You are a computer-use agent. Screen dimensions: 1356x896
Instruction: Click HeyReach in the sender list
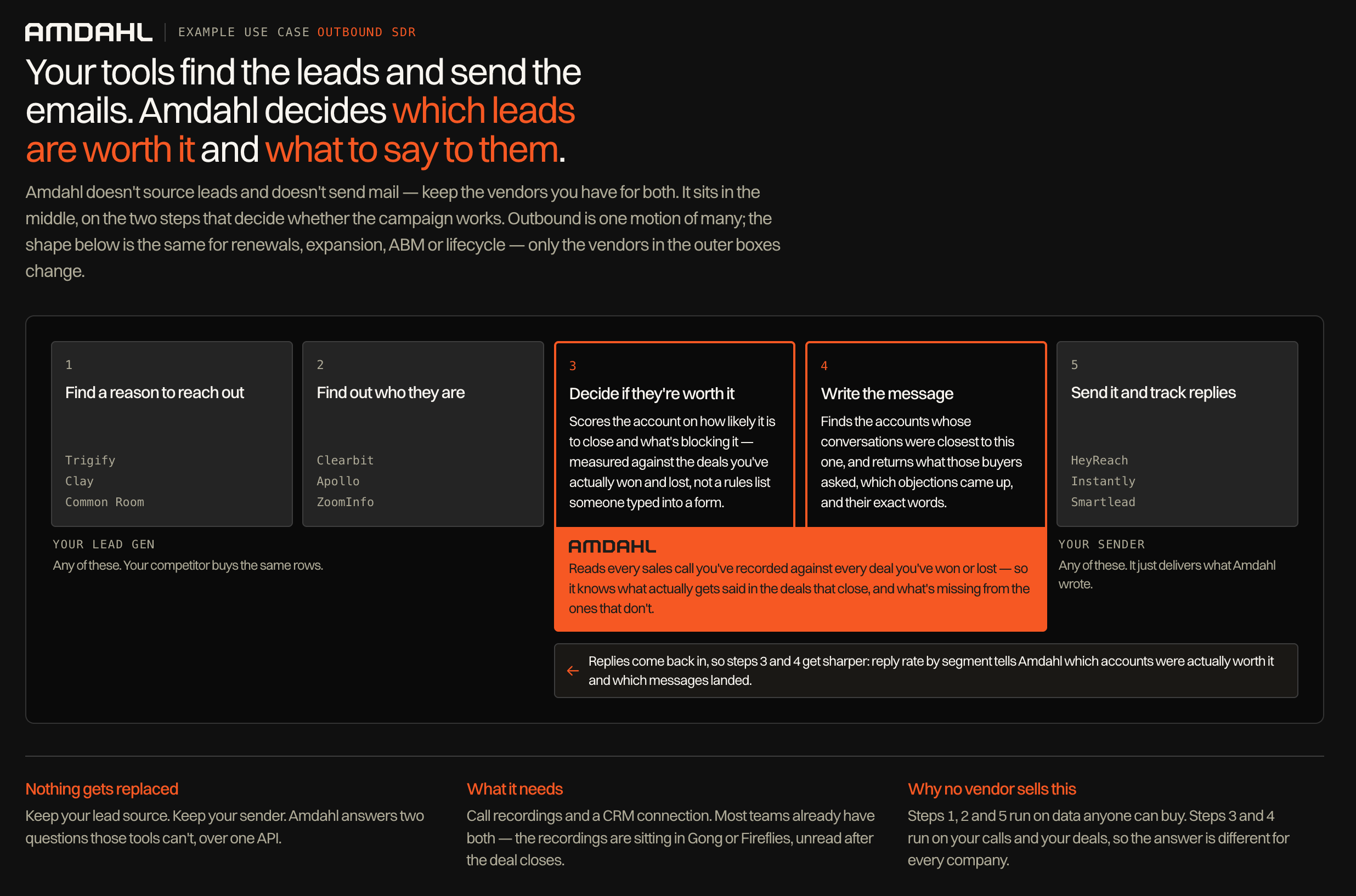1099,460
